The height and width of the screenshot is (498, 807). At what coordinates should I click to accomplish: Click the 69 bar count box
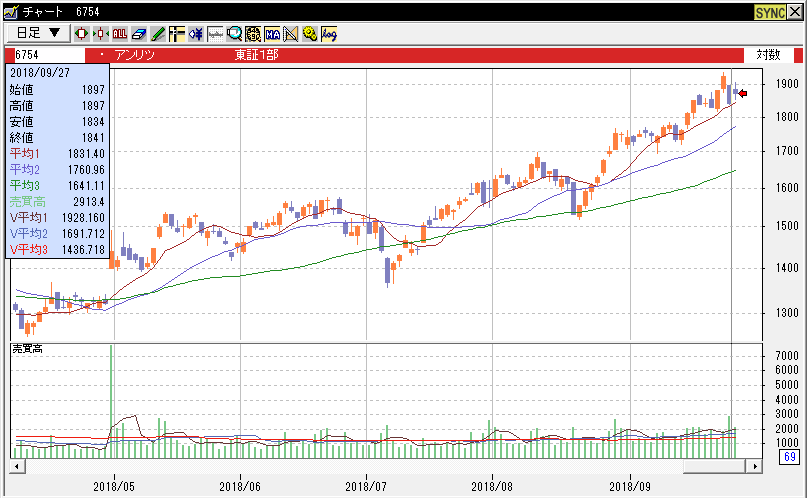[x=787, y=458]
